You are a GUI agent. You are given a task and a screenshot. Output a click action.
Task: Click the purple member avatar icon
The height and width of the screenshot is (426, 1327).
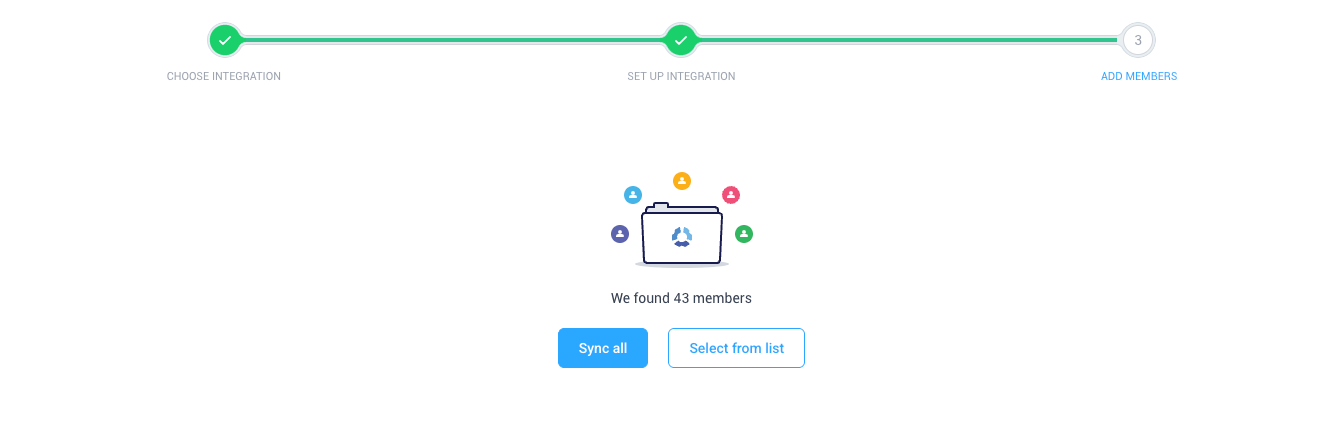620,234
